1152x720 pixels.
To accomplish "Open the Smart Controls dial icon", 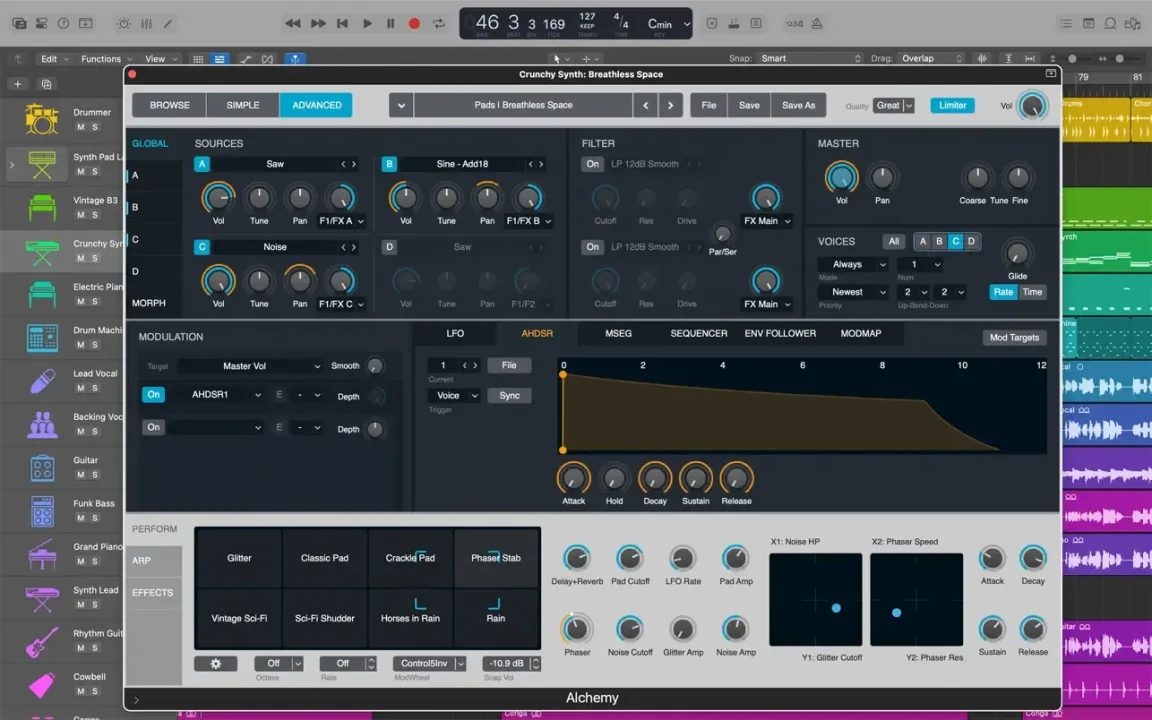I will pos(123,24).
